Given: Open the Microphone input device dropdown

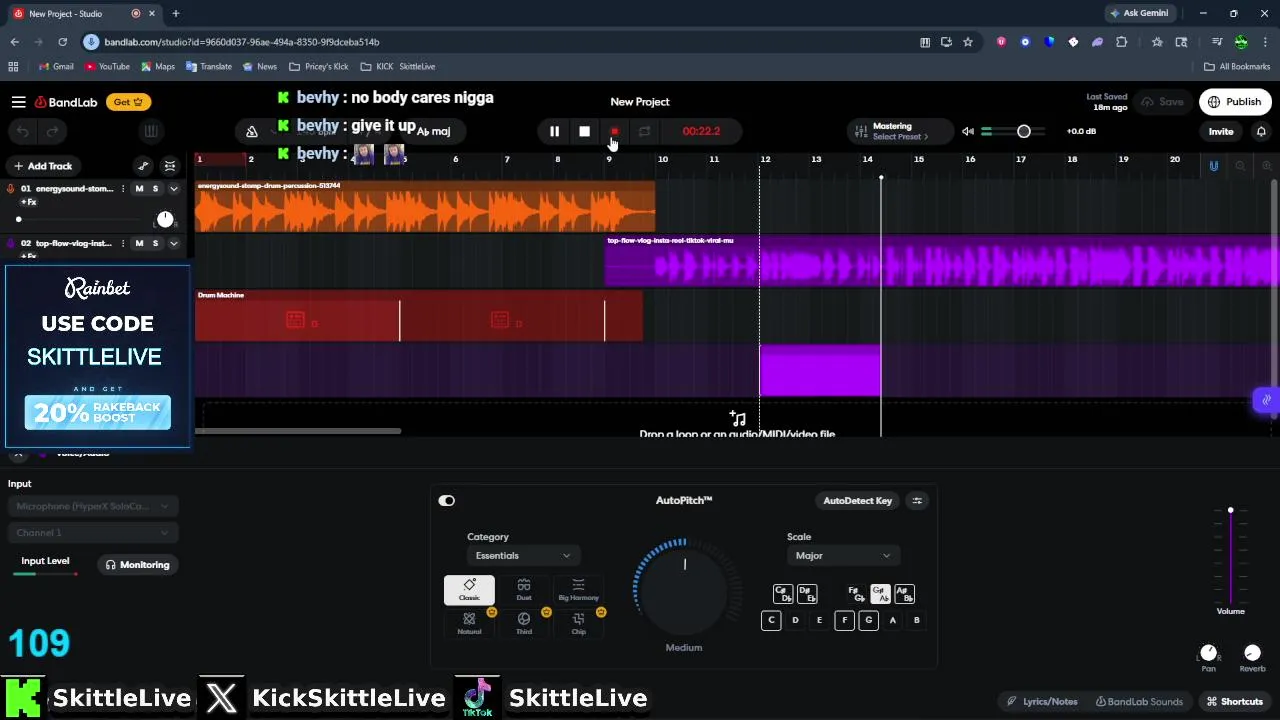Looking at the screenshot, I should pyautogui.click(x=93, y=506).
